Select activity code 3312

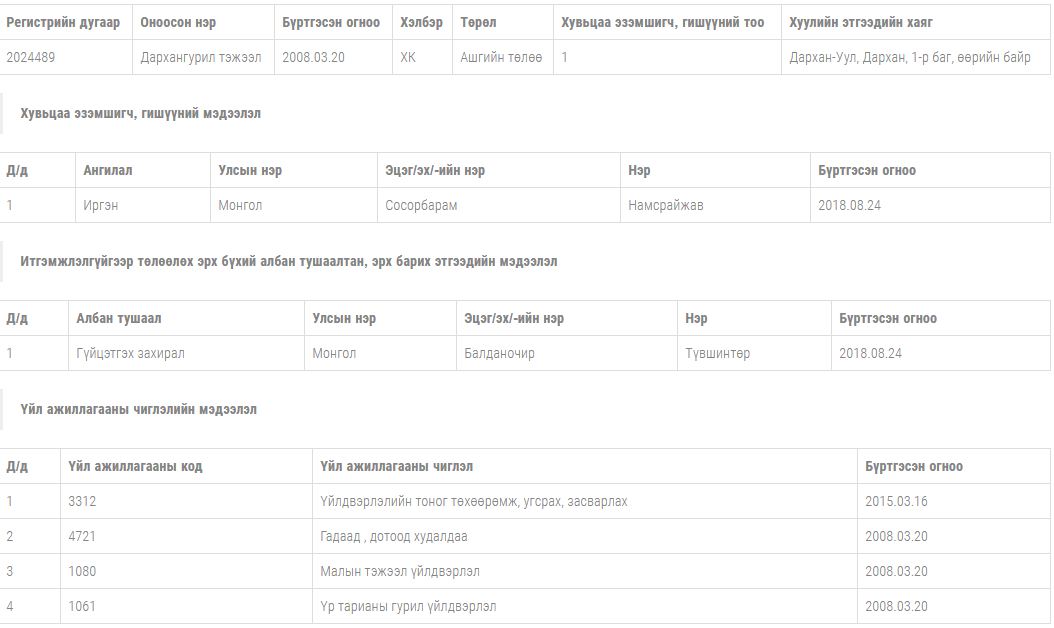82,501
